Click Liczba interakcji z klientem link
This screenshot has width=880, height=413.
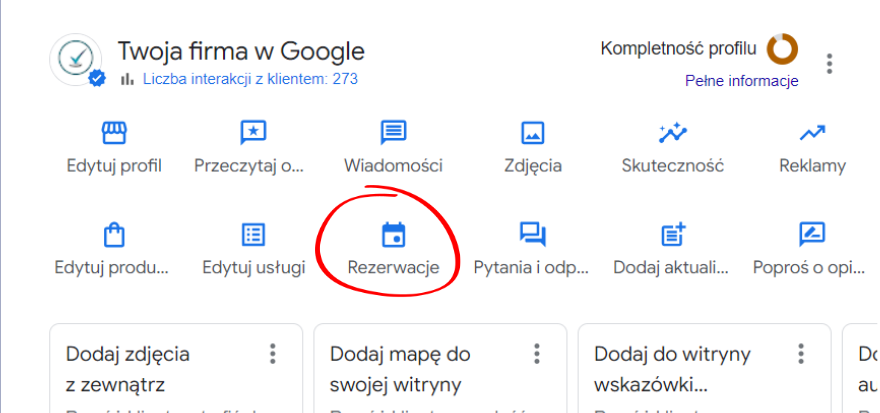pos(250,79)
